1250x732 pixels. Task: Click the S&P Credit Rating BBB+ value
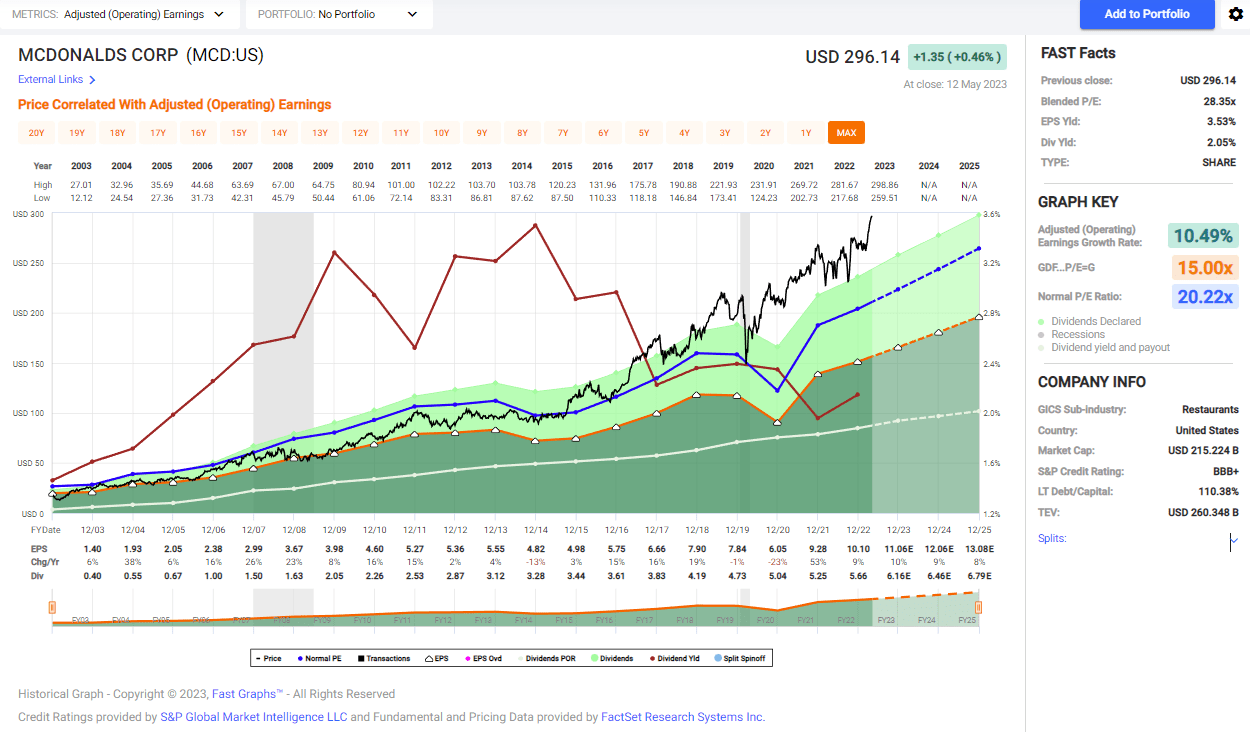click(1224, 471)
